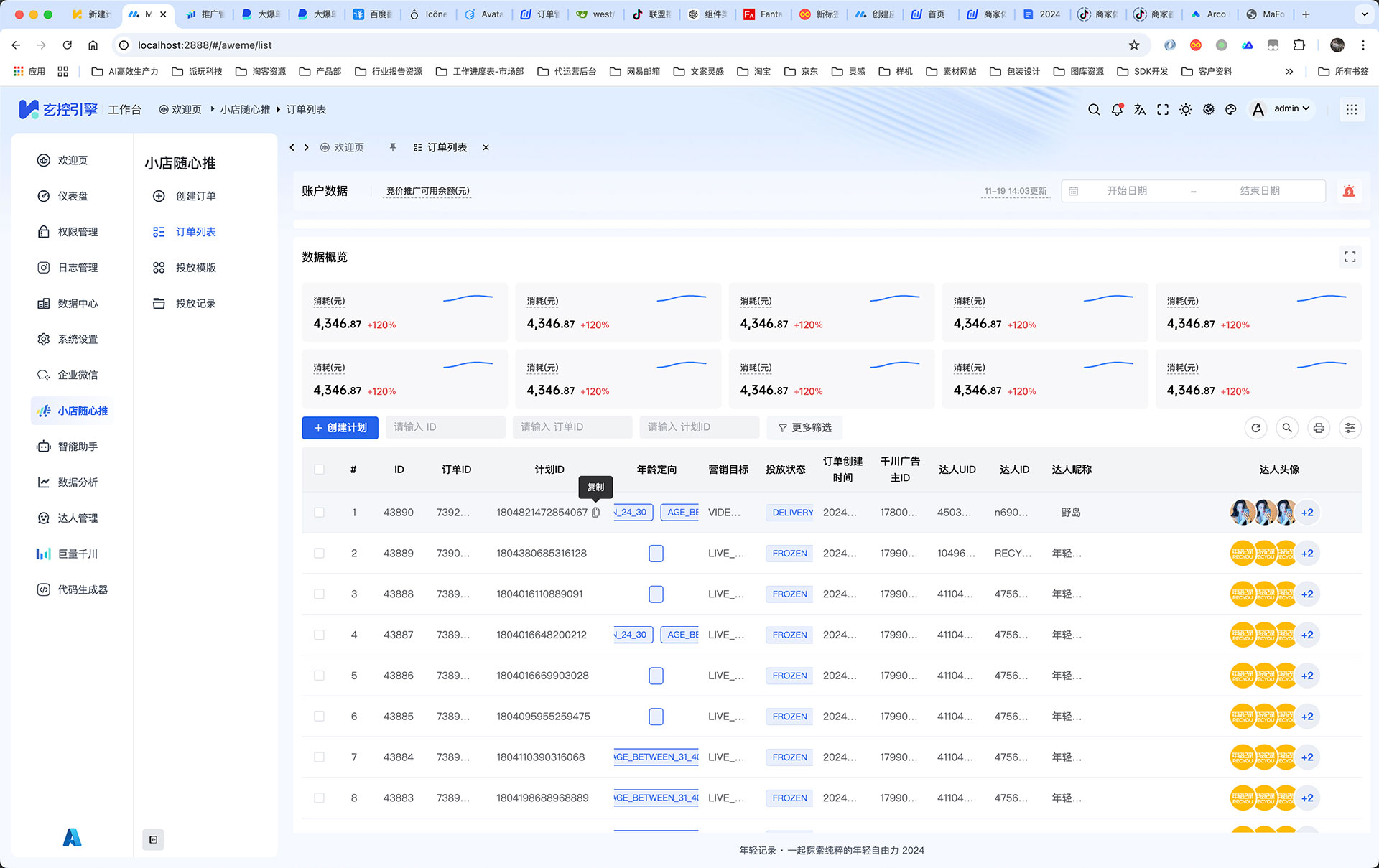Screen dimensions: 1379x868
Task: Close the 订单列表 tab
Action: coord(486,147)
